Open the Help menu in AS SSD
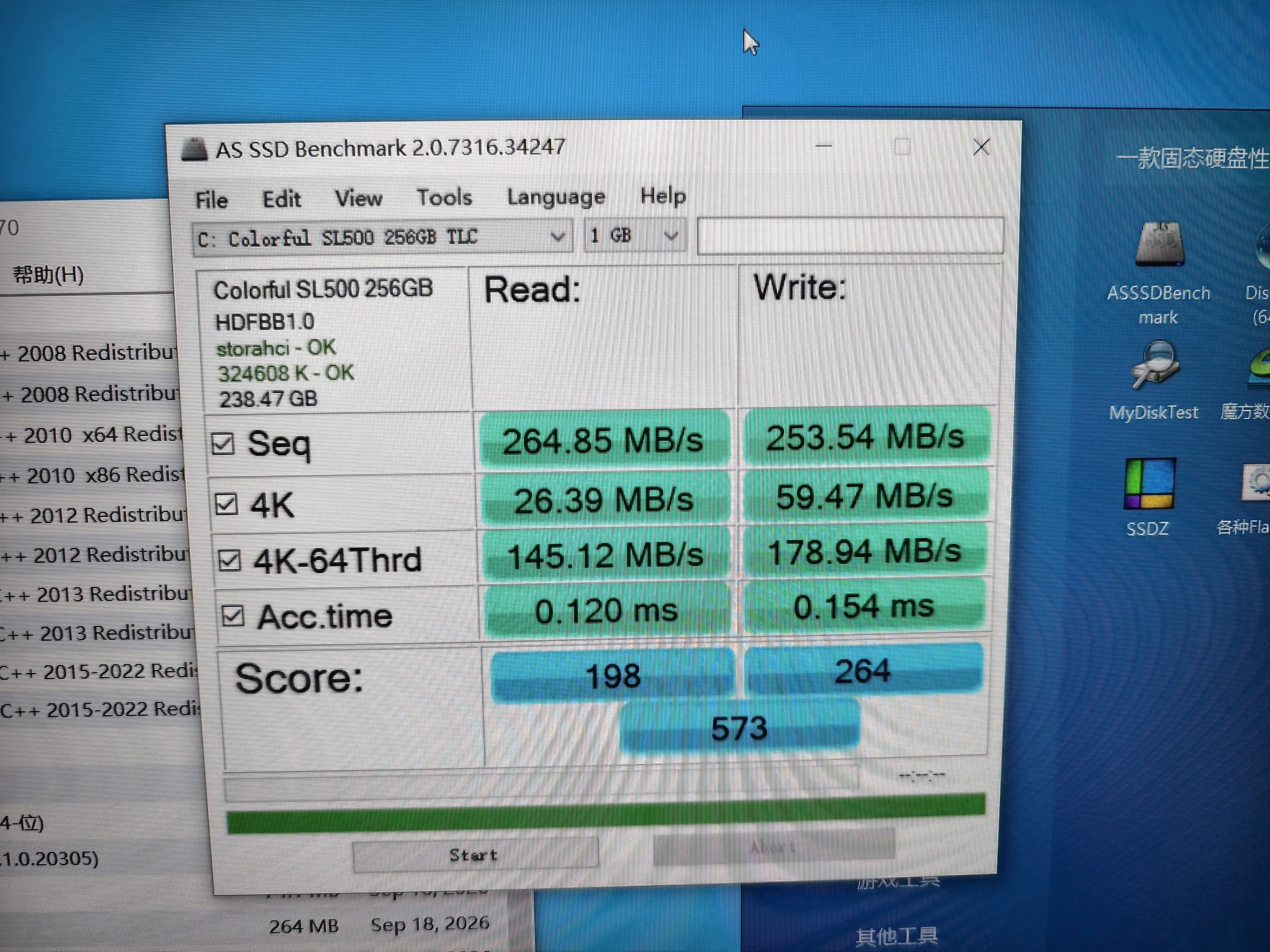Image resolution: width=1270 pixels, height=952 pixels. tap(663, 196)
